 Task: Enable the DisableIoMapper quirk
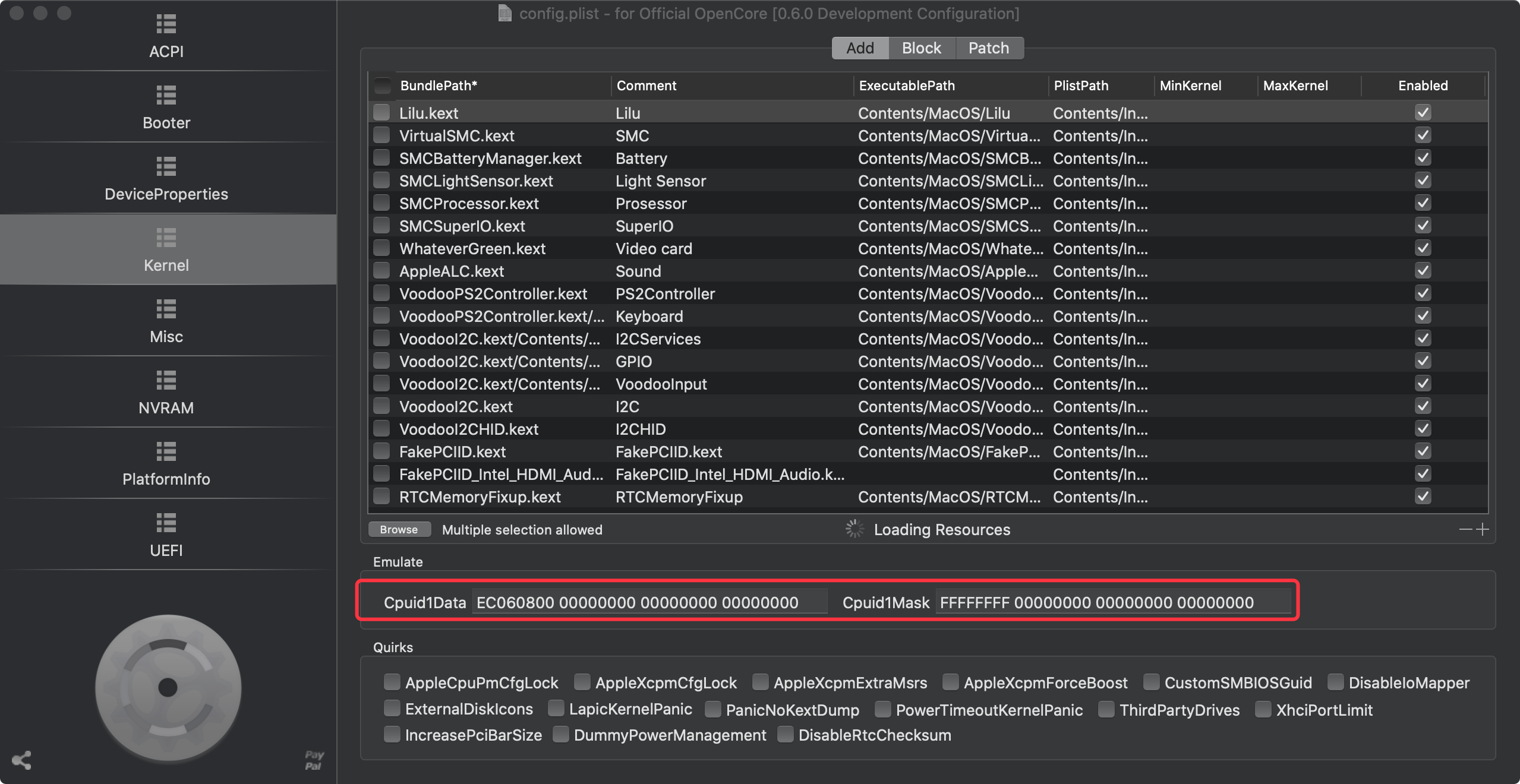(1335, 682)
